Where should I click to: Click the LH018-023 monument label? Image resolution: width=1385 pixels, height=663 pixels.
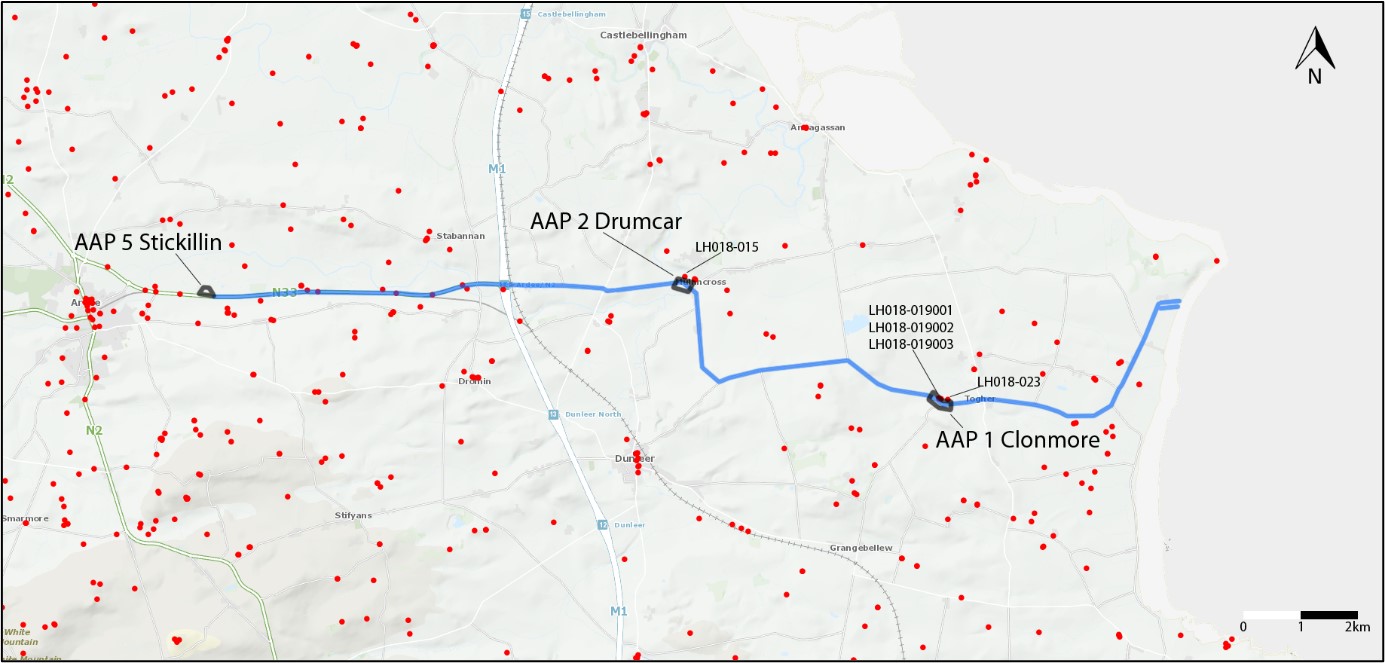1009,381
